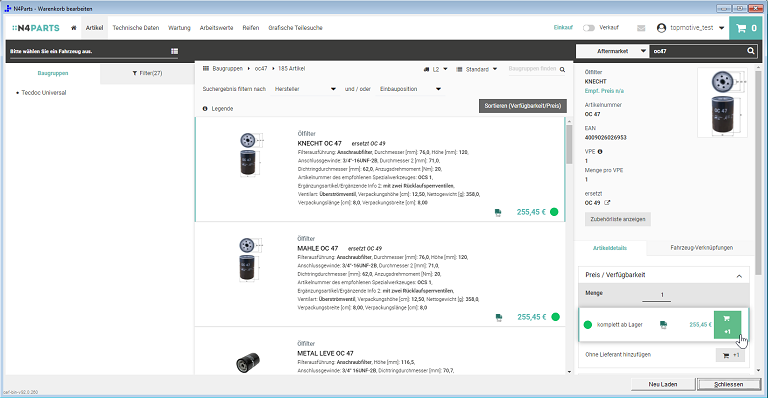Viewport: 768px width, 398px height.
Task: Open the Aftermarket search type dropdown
Action: [612, 51]
